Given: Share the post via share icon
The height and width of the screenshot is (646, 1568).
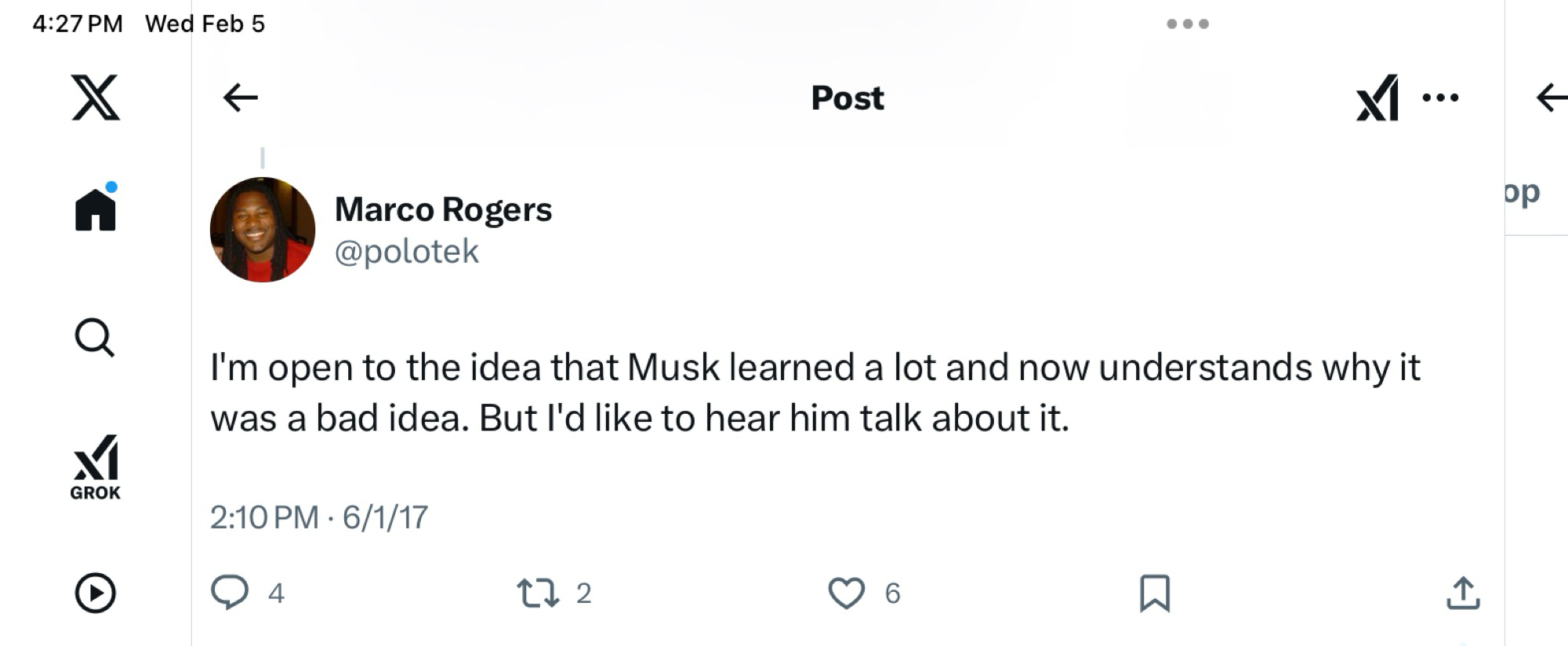Looking at the screenshot, I should pyautogui.click(x=1463, y=593).
